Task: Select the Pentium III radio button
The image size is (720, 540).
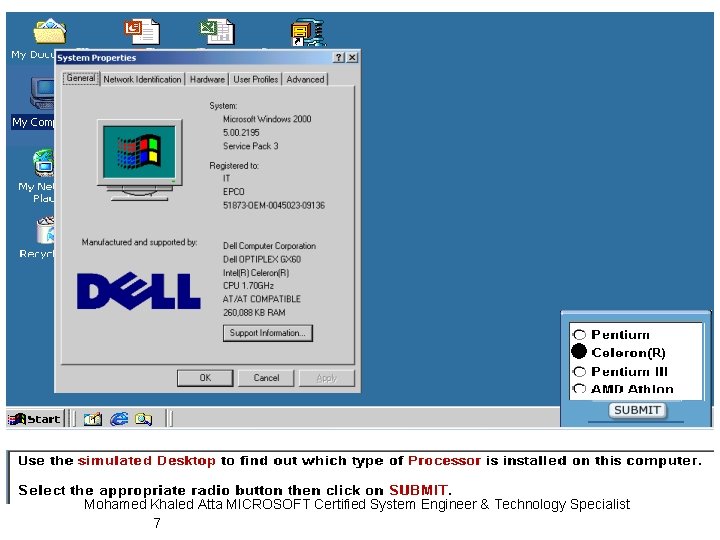Action: 579,371
